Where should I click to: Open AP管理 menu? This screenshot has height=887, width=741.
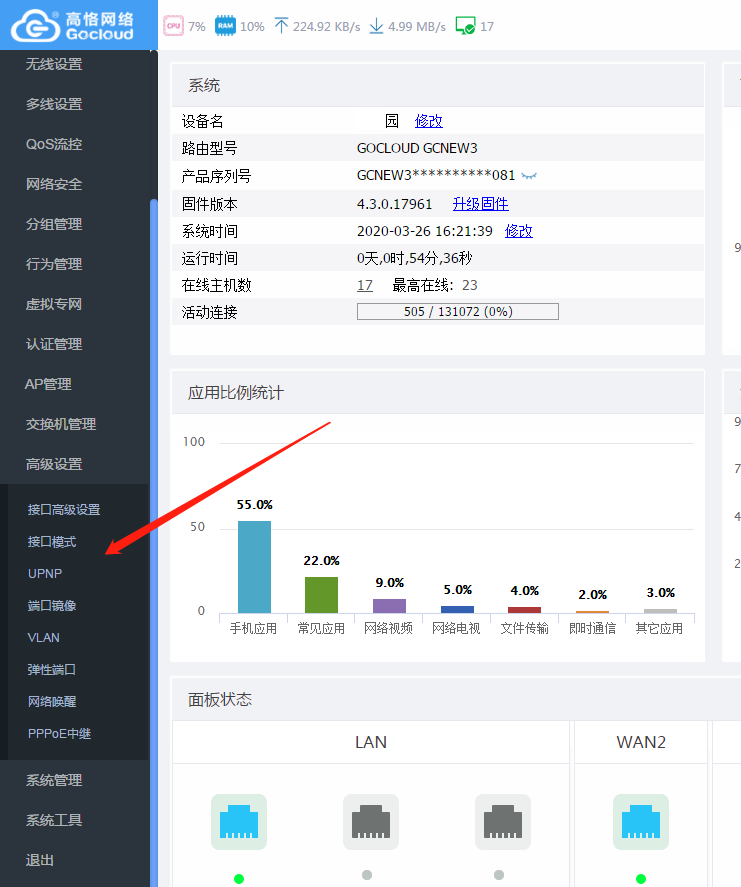point(48,384)
